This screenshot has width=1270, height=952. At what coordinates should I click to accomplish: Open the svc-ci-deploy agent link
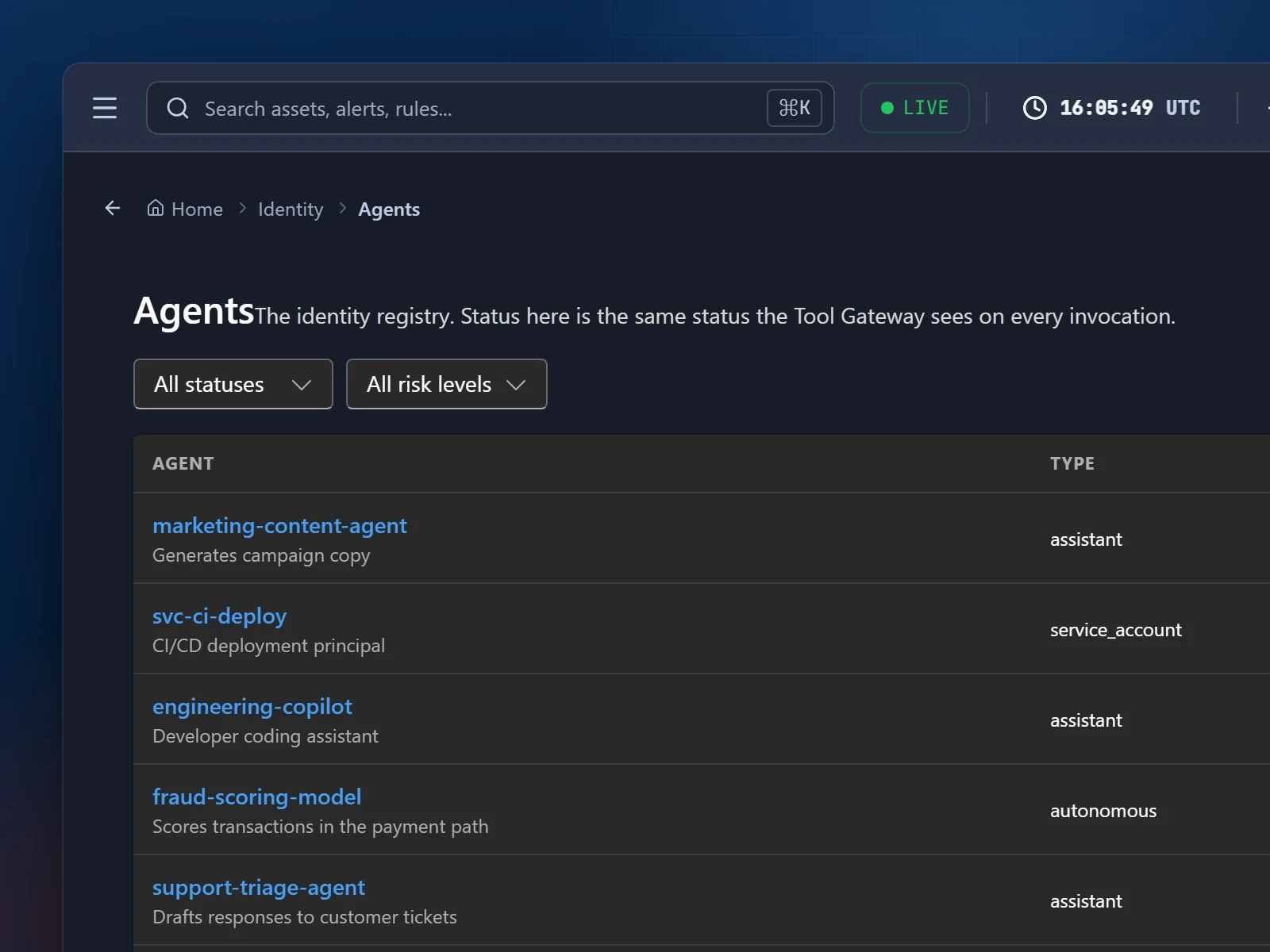tap(219, 616)
